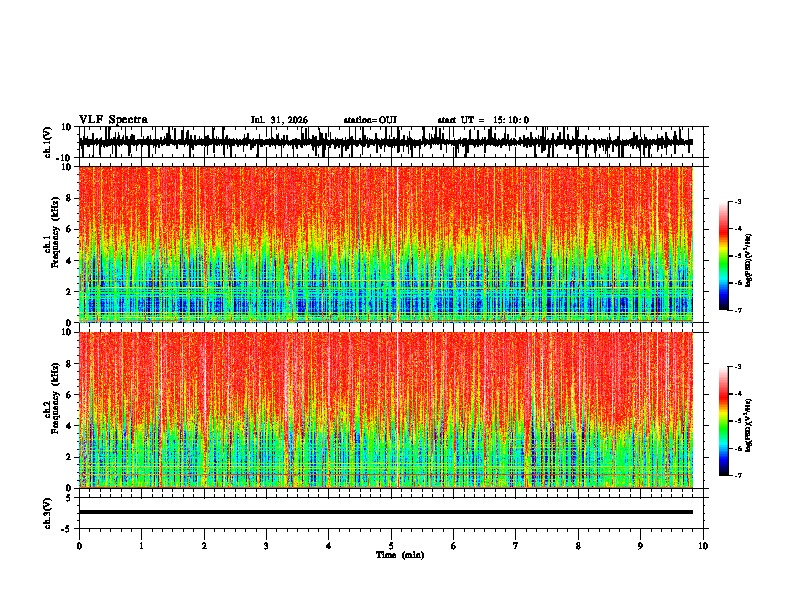Viewport: 792px width, 612px height.
Task: Click the ch.2 "Frequency (kHz)" axis label
Action: point(55,398)
